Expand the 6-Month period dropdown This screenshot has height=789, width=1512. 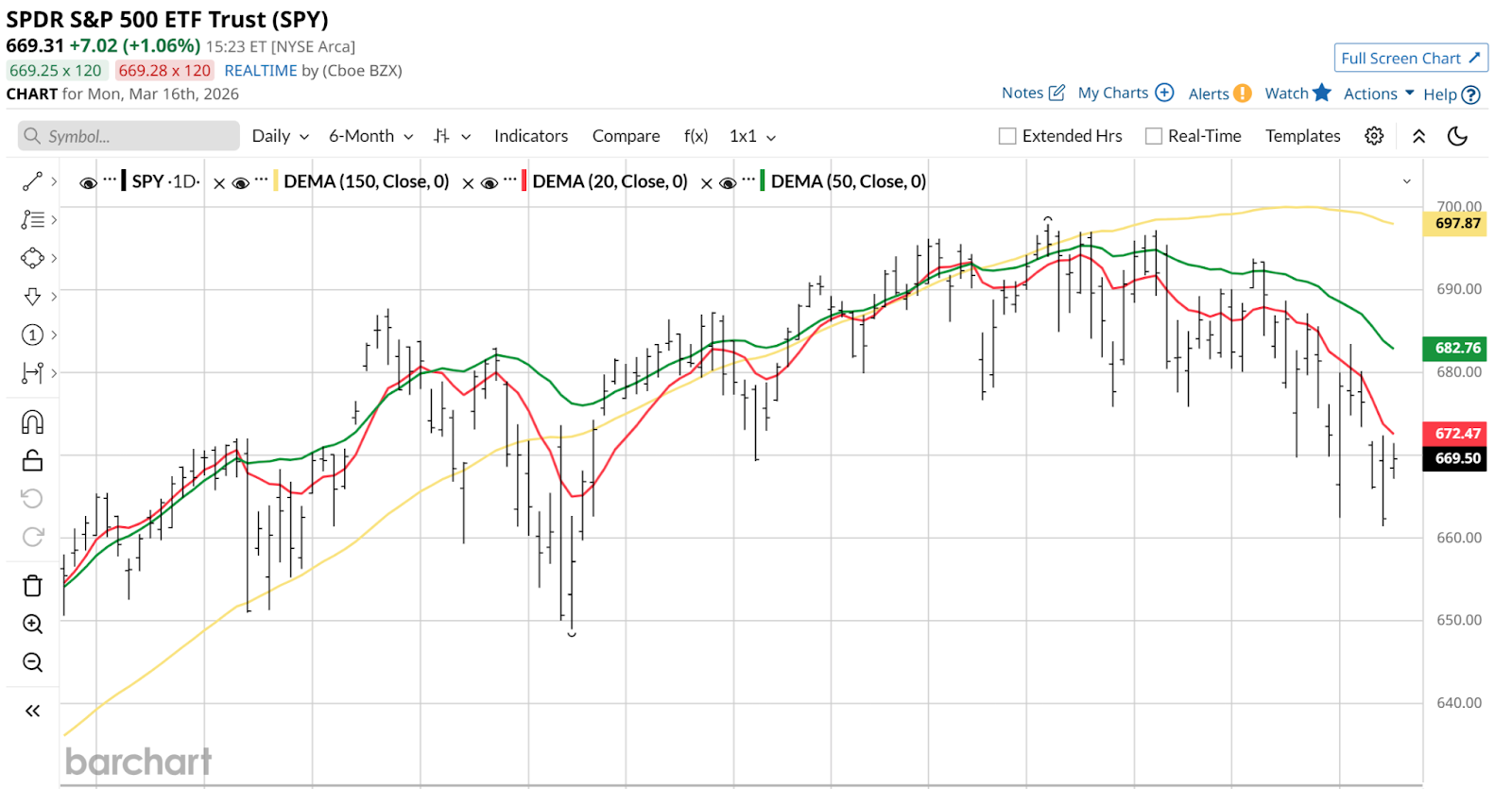tap(370, 136)
